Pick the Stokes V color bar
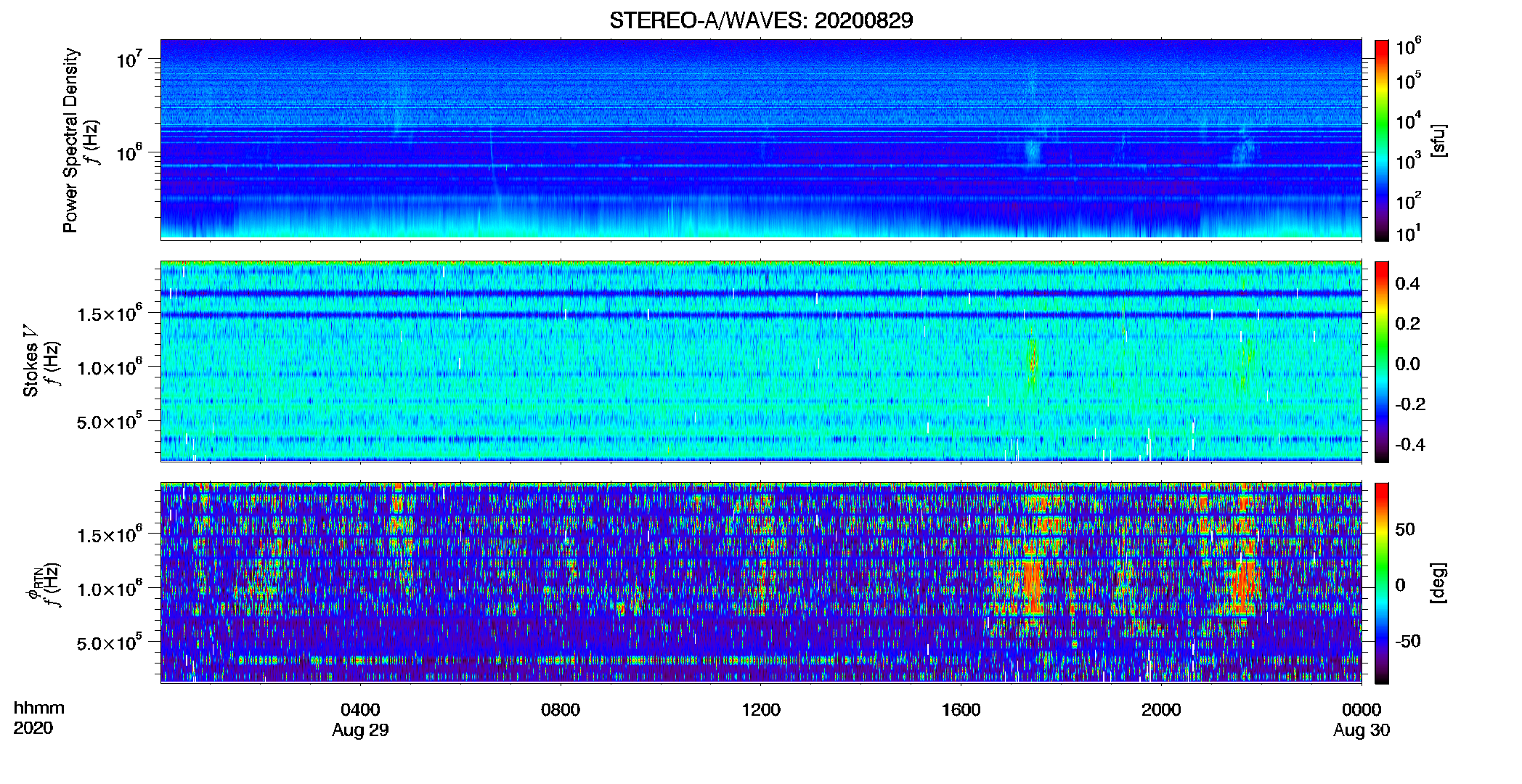1522x784 pixels. pyautogui.click(x=1382, y=362)
